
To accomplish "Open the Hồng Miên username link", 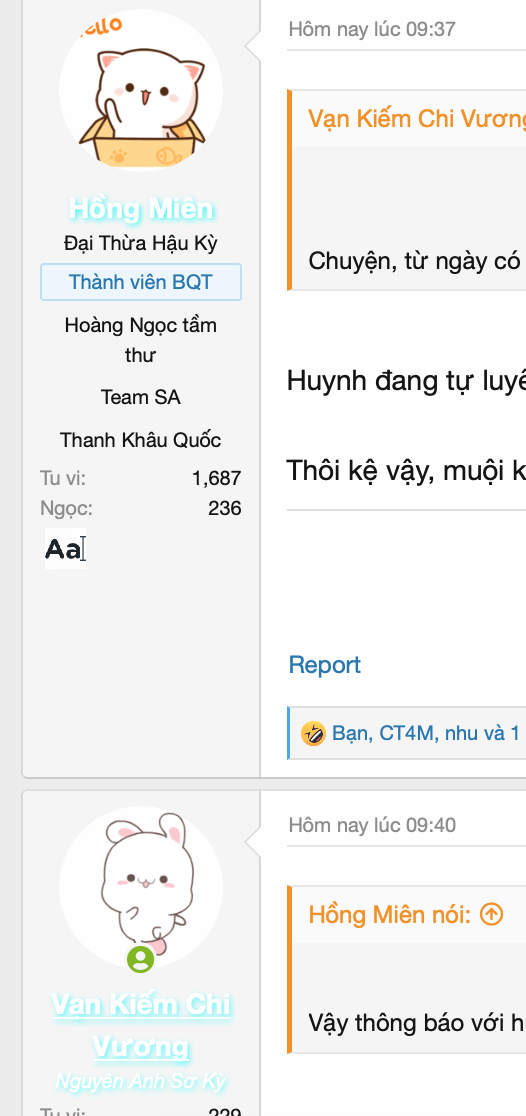I will pos(141,209).
